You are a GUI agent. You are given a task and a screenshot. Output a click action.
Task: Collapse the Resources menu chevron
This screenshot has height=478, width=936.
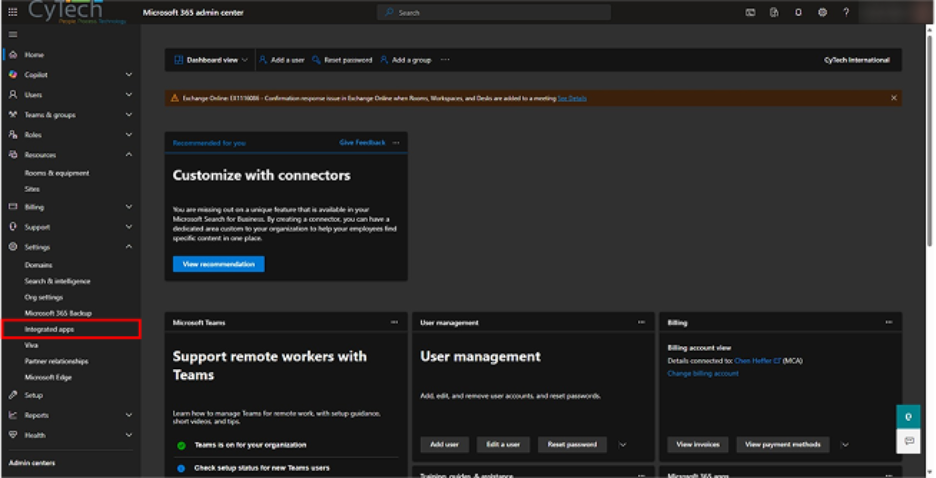tap(129, 155)
